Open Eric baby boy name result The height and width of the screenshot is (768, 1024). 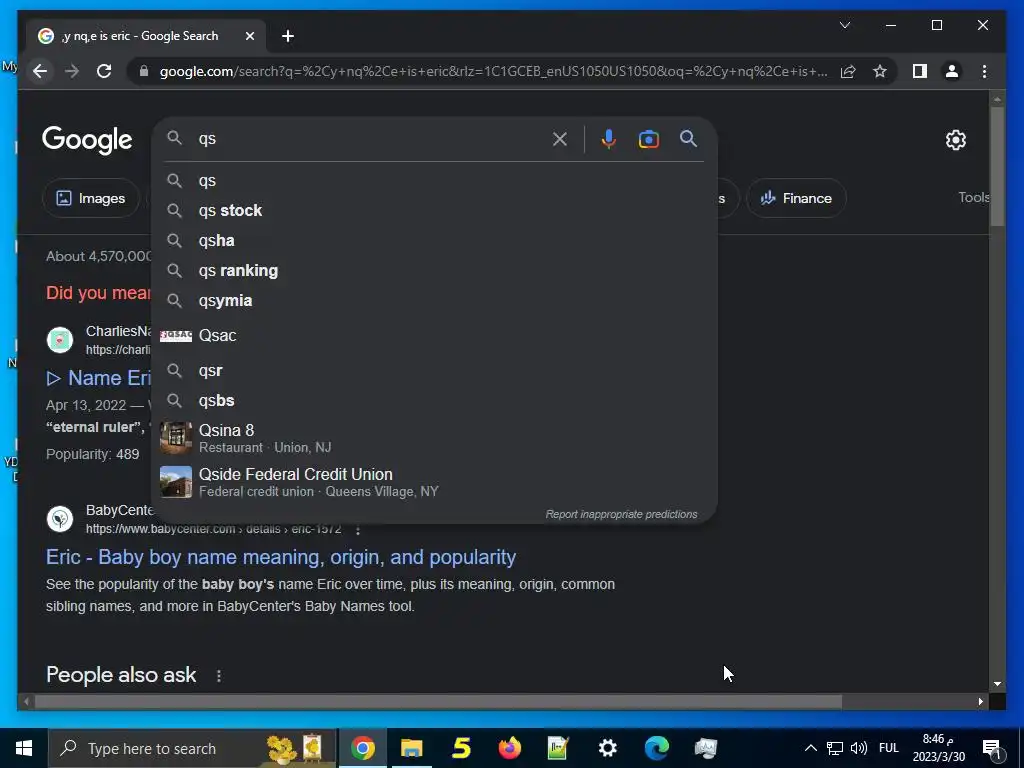(281, 557)
